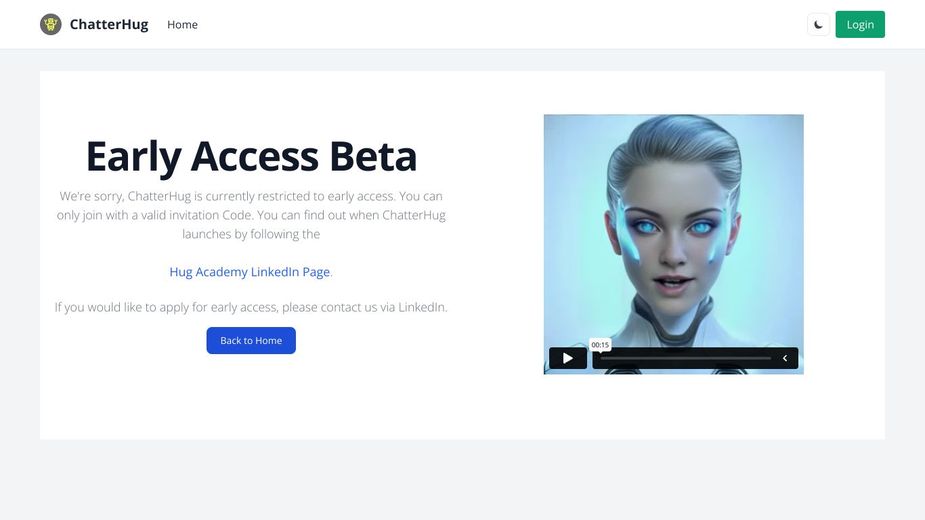This screenshot has width=925, height=520.
Task: Click the middle of the video progress bar
Action: [686, 358]
